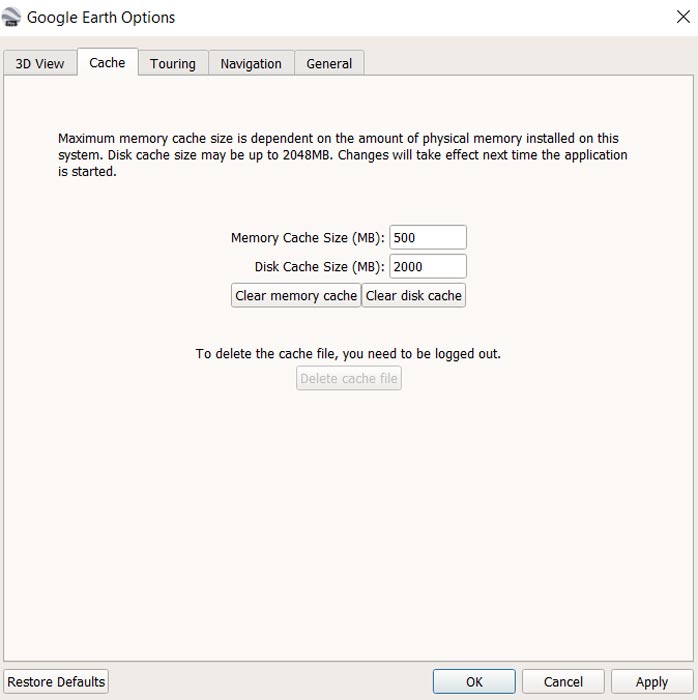The height and width of the screenshot is (700, 698).
Task: Click the Google Earth title bar icon
Action: pos(11,17)
